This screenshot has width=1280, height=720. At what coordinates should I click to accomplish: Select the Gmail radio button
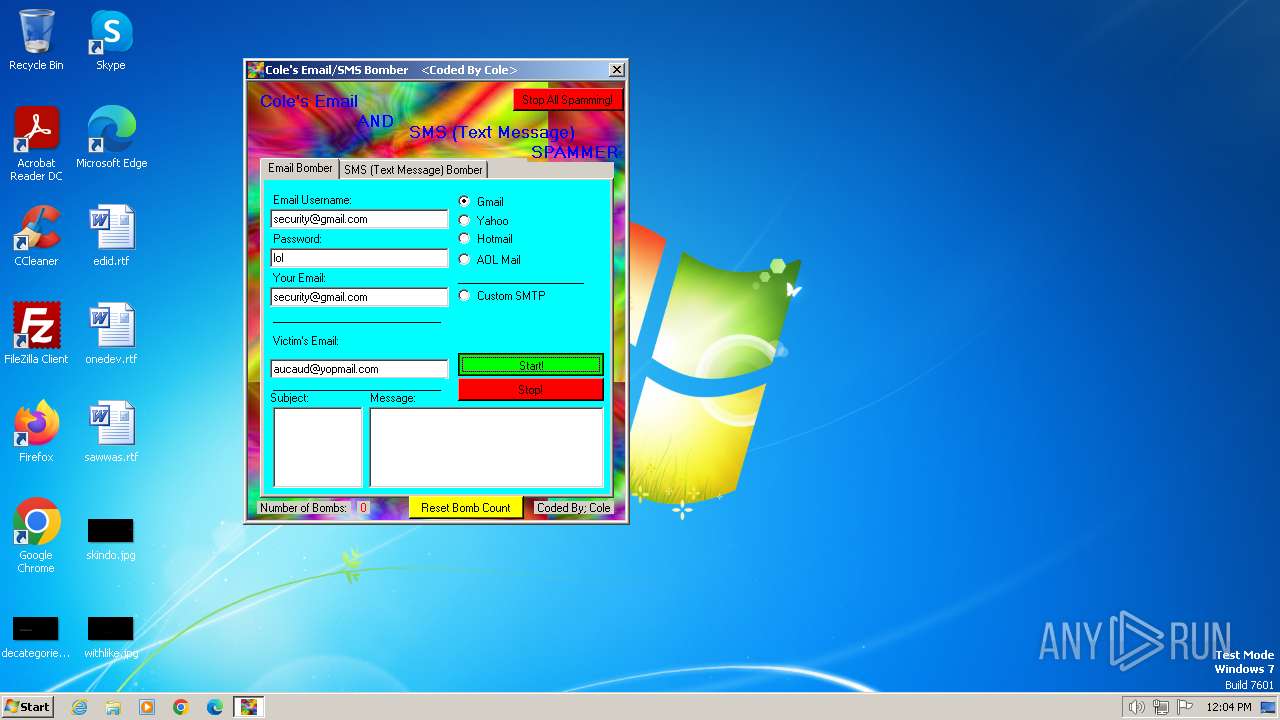[464, 201]
